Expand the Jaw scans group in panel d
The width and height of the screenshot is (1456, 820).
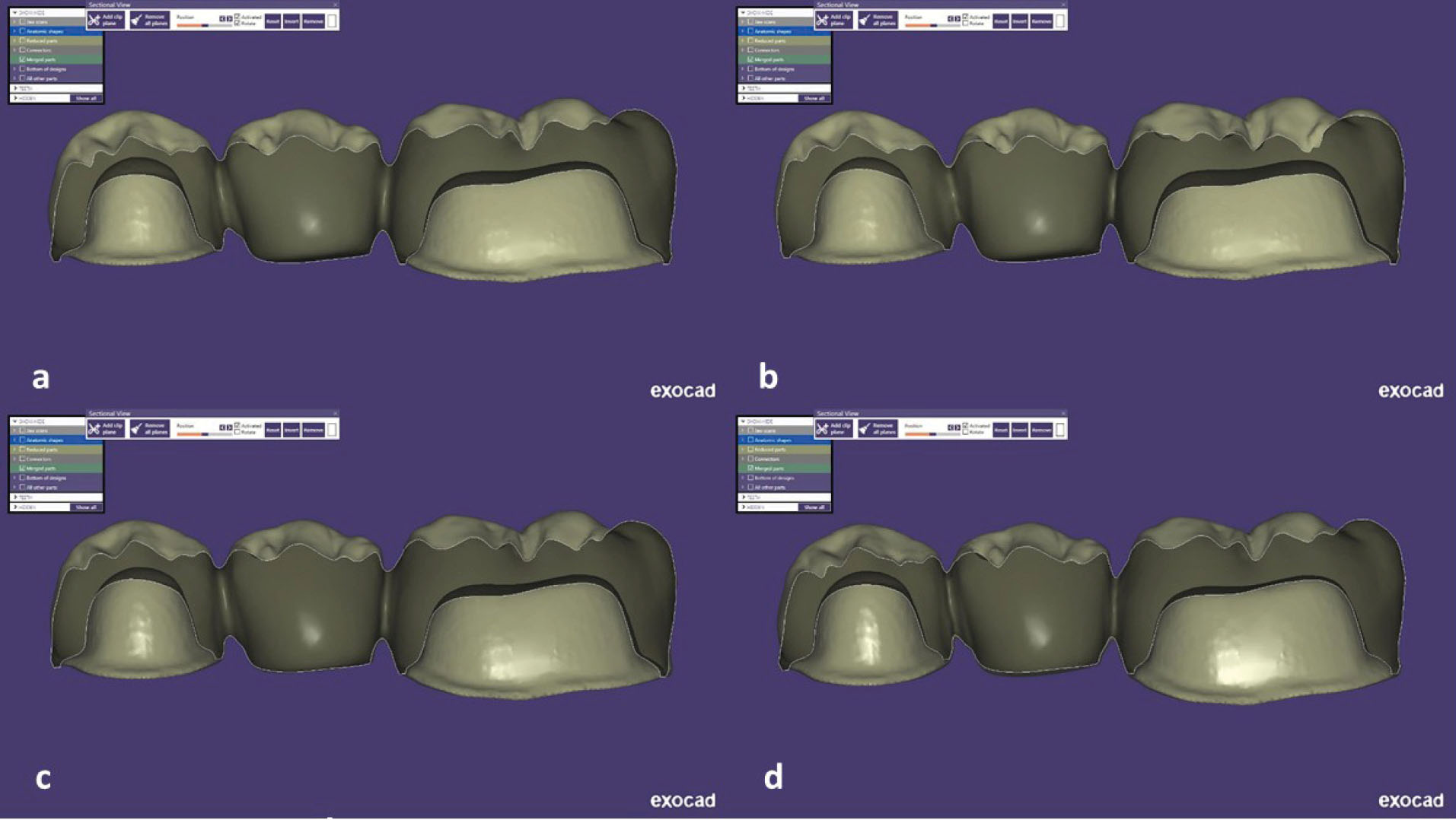point(743,431)
